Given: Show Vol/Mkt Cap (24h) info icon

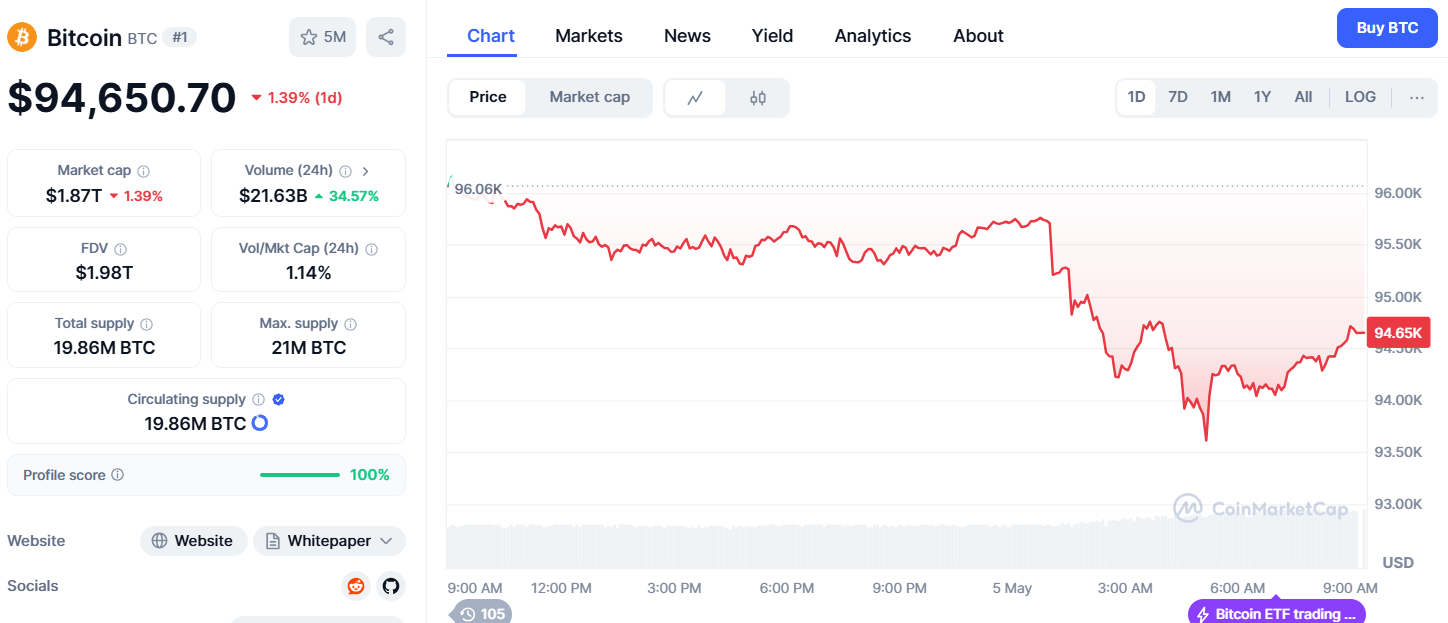Looking at the screenshot, I should point(369,249).
